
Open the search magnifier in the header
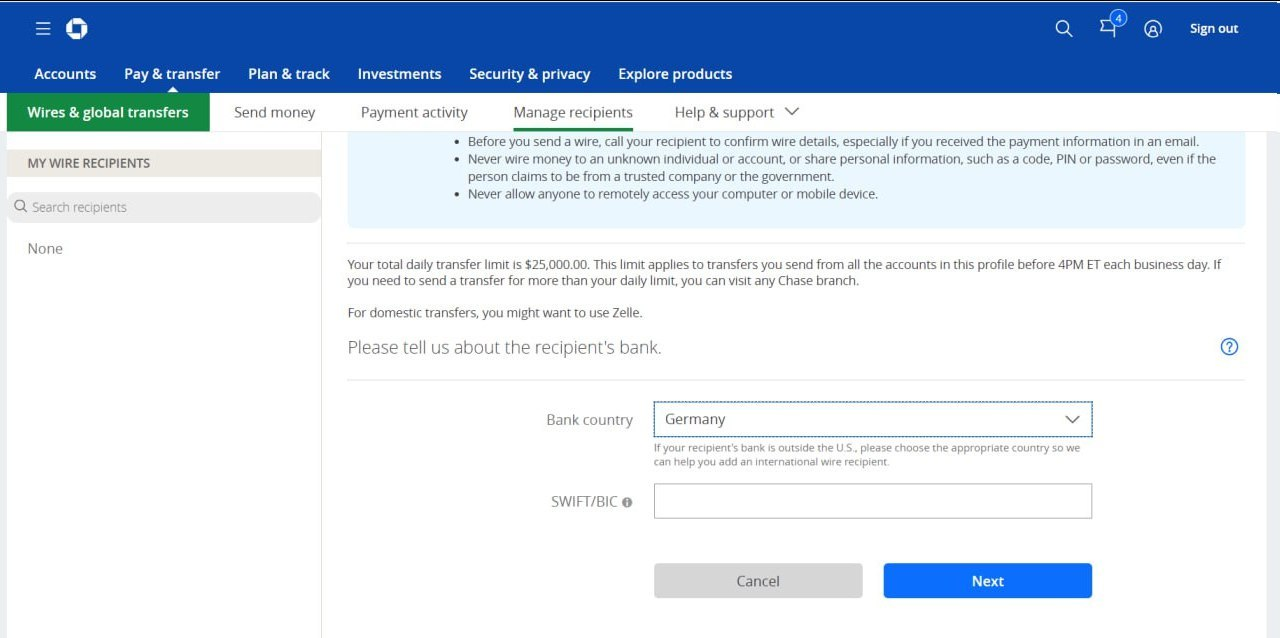(x=1064, y=29)
